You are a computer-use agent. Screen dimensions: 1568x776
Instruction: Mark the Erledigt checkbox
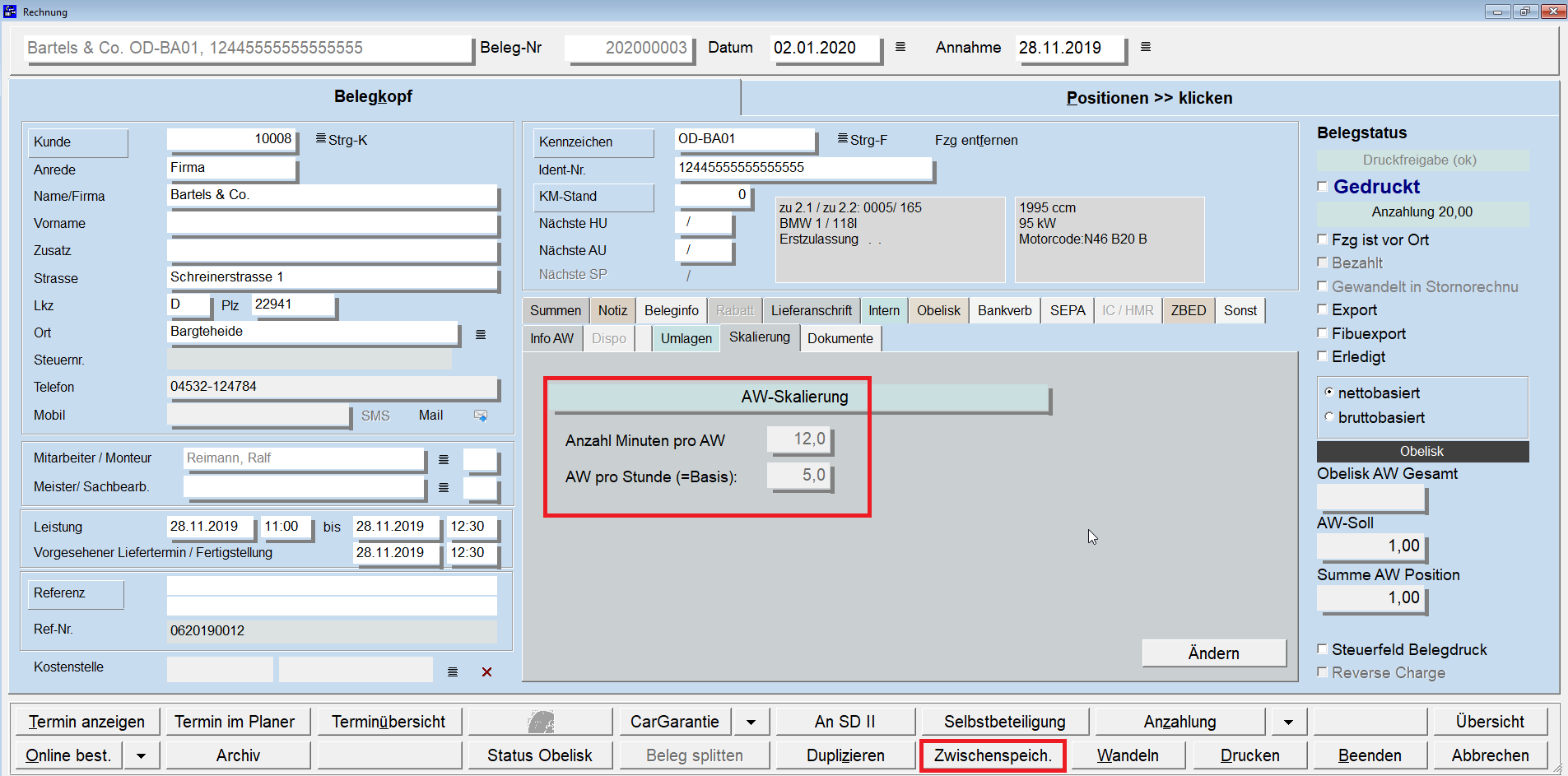coord(1323,356)
